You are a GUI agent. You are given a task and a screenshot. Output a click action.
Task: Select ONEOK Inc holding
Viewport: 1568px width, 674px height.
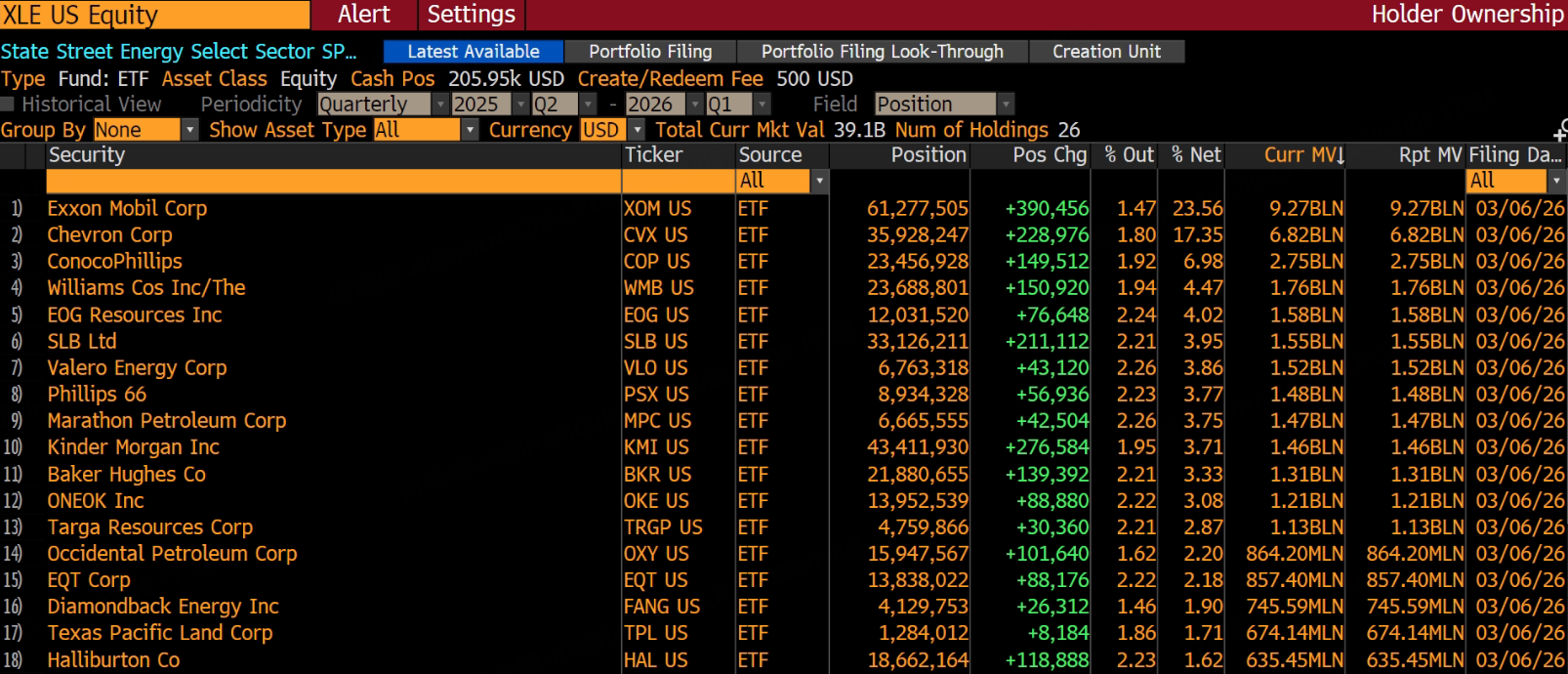point(96,501)
